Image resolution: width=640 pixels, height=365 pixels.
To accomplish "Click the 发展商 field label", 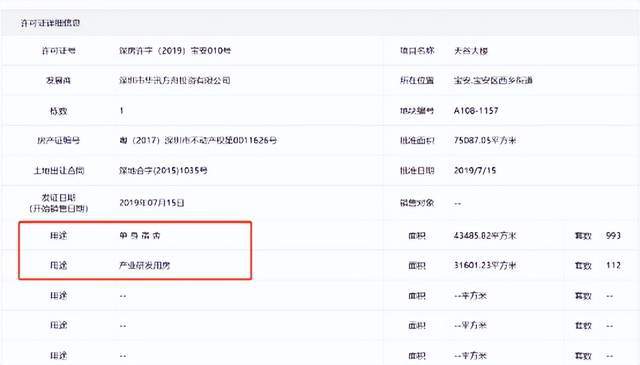I will coord(58,80).
